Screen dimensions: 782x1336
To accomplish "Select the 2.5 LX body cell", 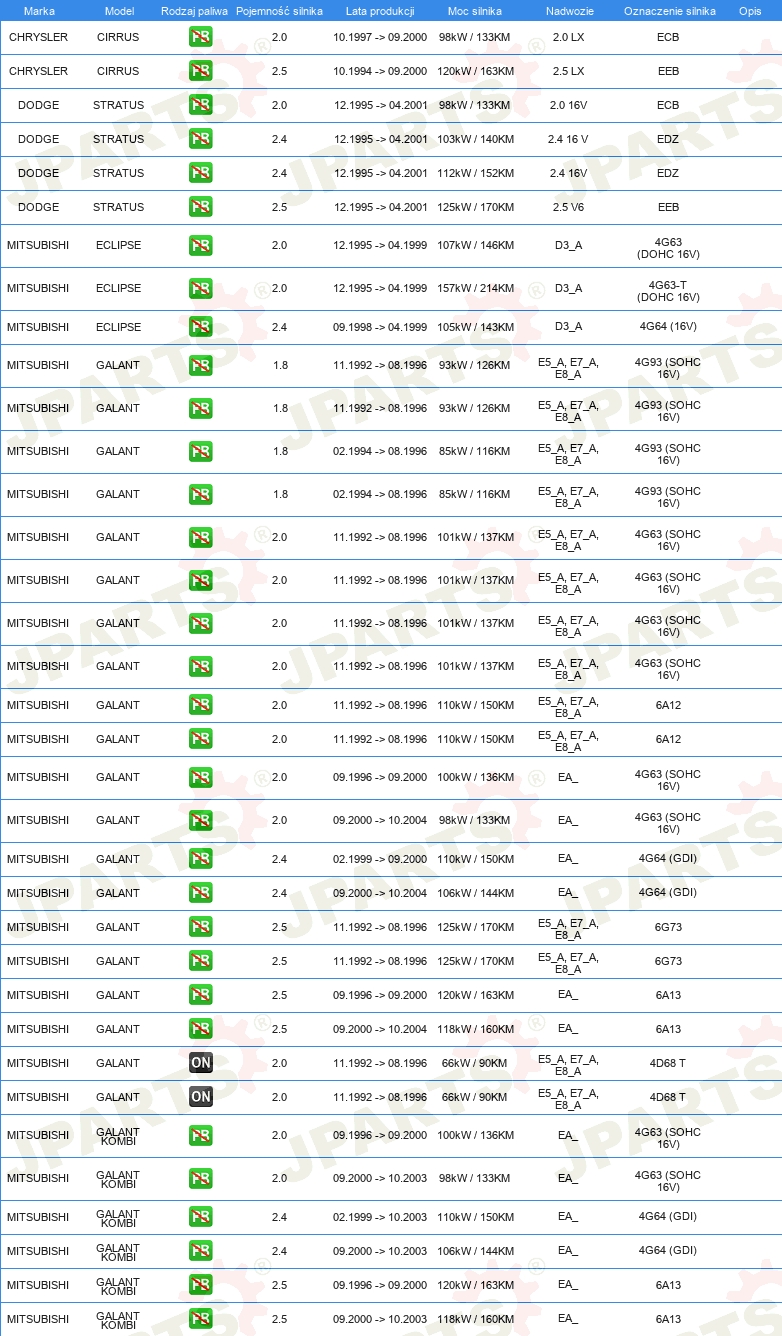I will (x=568, y=71).
